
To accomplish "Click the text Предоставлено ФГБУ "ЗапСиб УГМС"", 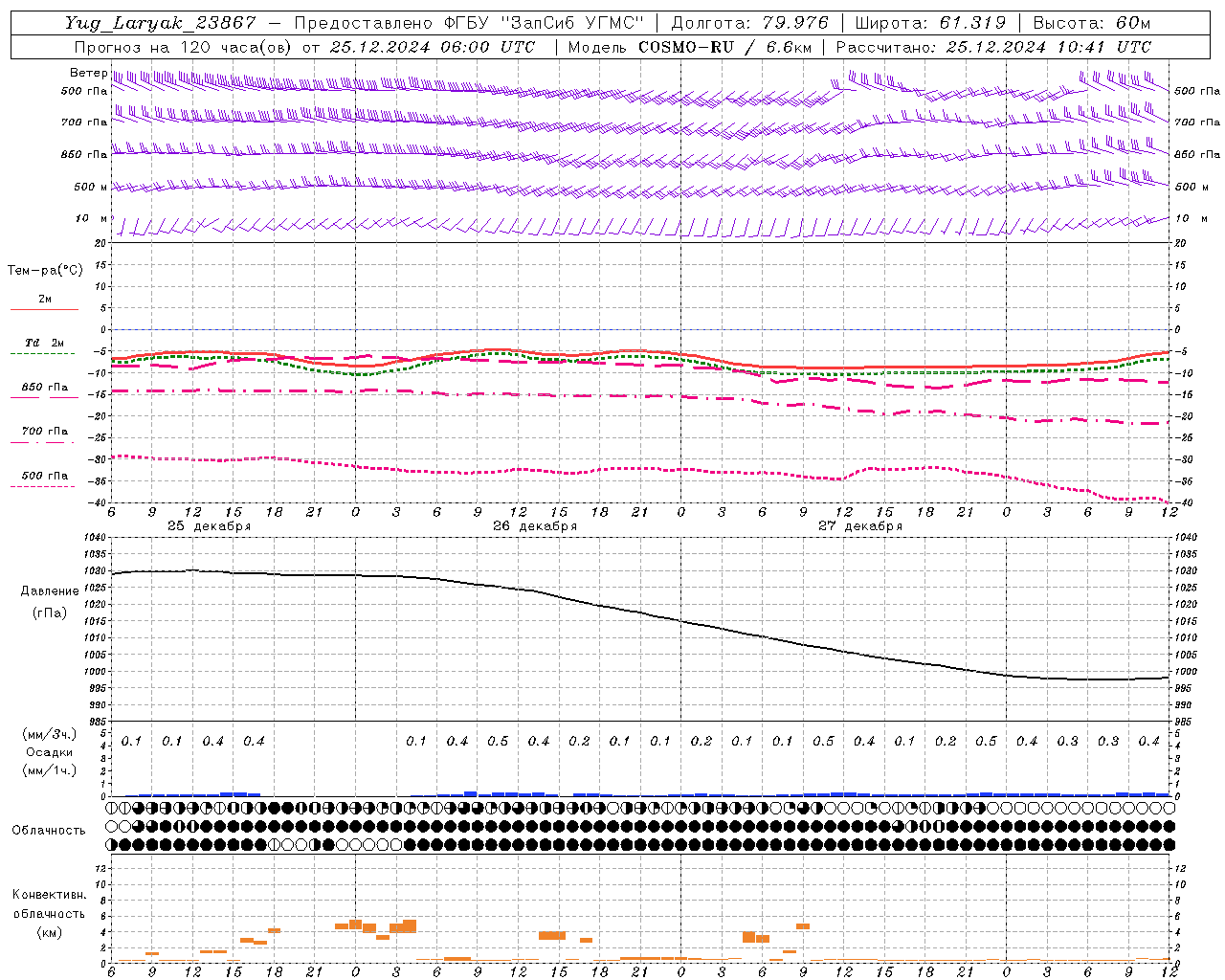I will pyautogui.click(x=469, y=23).
